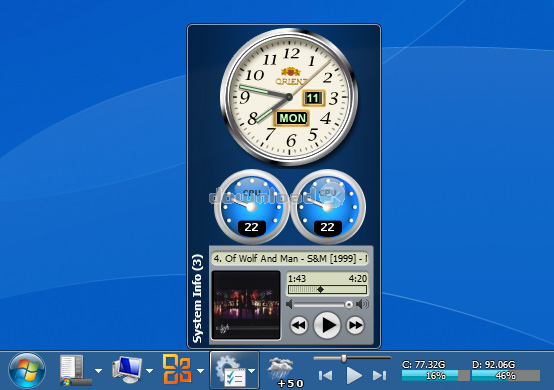Open the gear checklist System Info icon
The height and width of the screenshot is (390, 554).
pos(230,371)
